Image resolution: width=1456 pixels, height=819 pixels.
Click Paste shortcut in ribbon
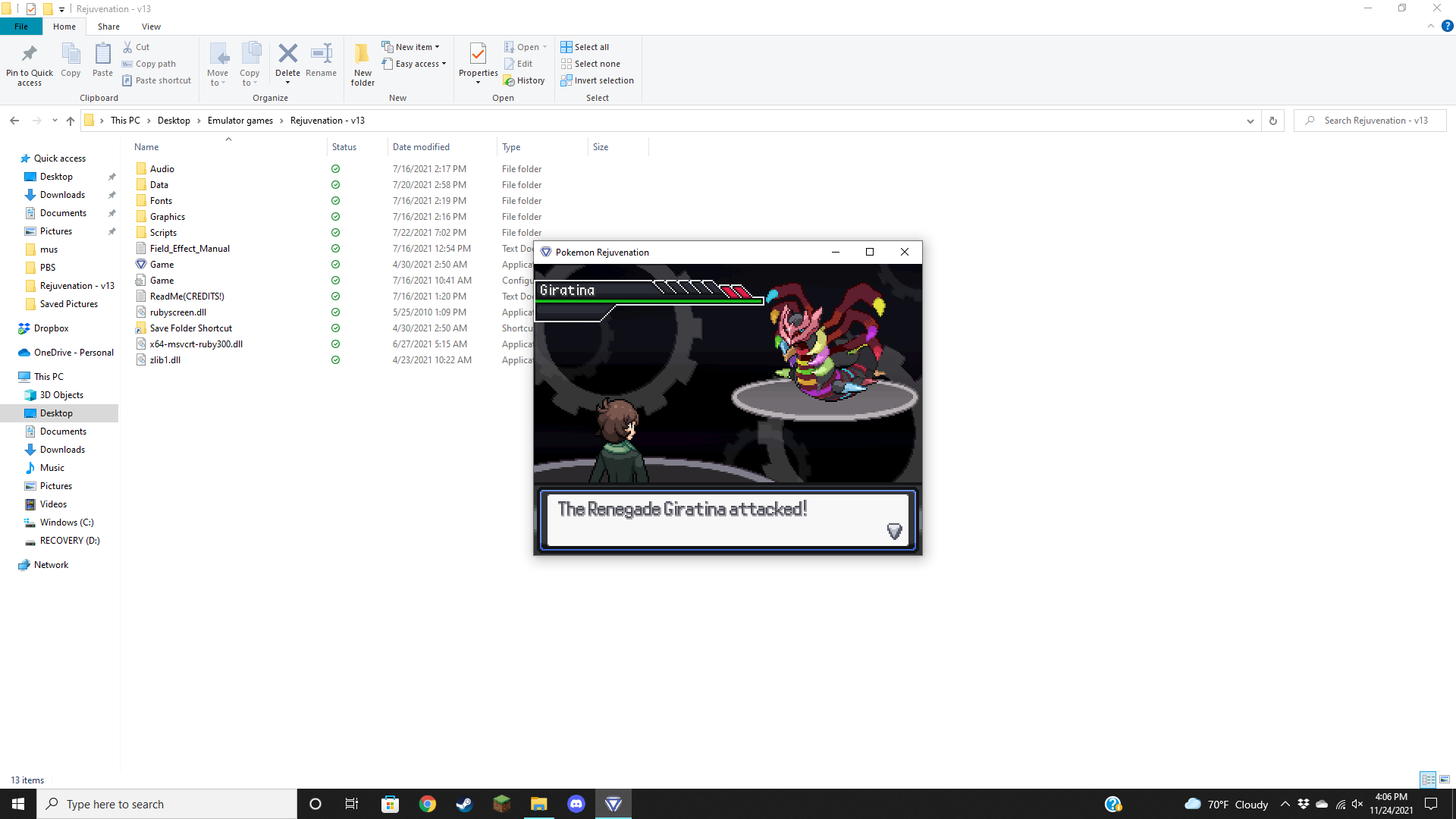click(x=157, y=80)
